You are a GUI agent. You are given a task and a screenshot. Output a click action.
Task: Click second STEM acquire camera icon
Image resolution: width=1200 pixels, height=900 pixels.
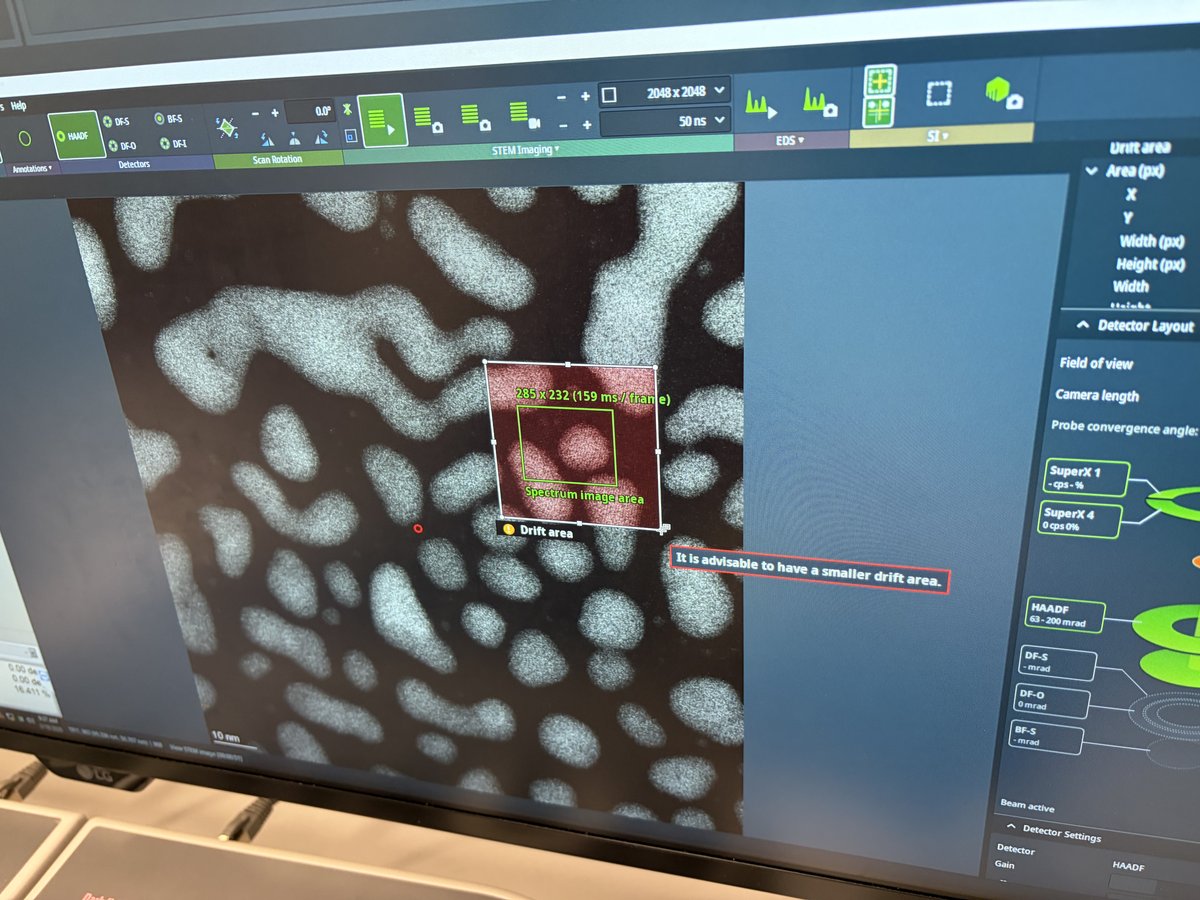coord(476,116)
